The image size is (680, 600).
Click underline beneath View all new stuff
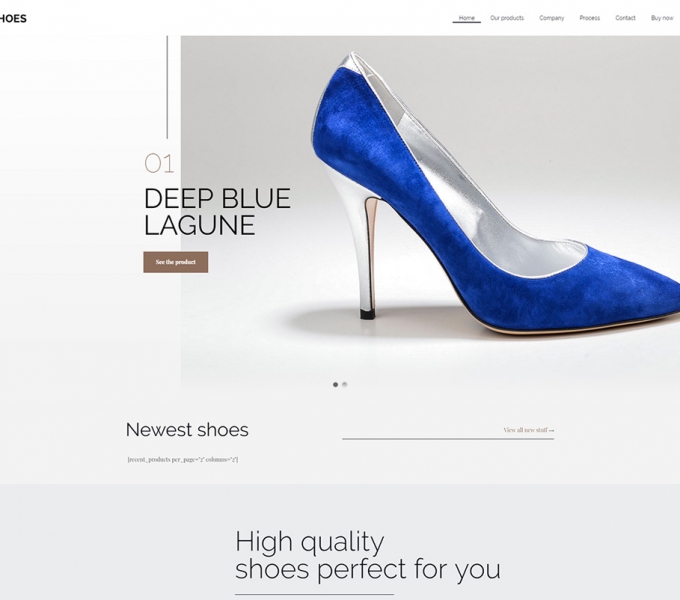[x=448, y=439]
